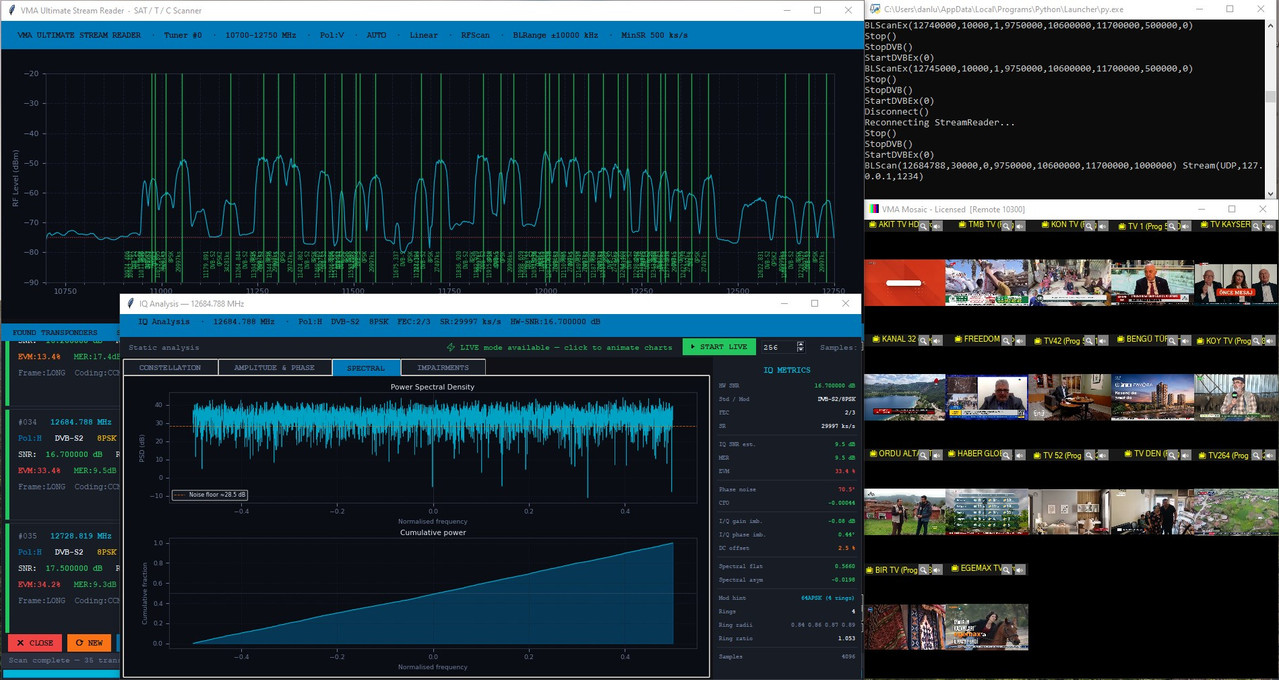
Task: Select the KOY TV video thumbnail
Action: 1236,397
